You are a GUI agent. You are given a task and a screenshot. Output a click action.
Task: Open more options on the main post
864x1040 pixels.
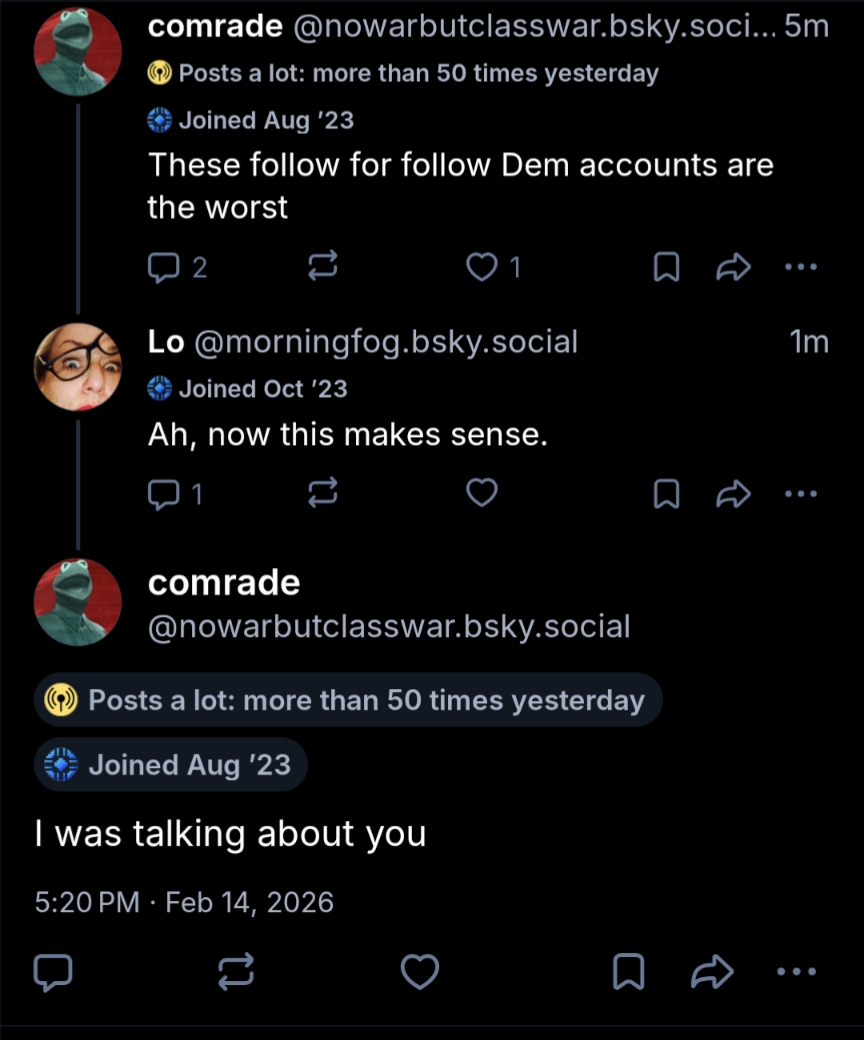[x=796, y=971]
